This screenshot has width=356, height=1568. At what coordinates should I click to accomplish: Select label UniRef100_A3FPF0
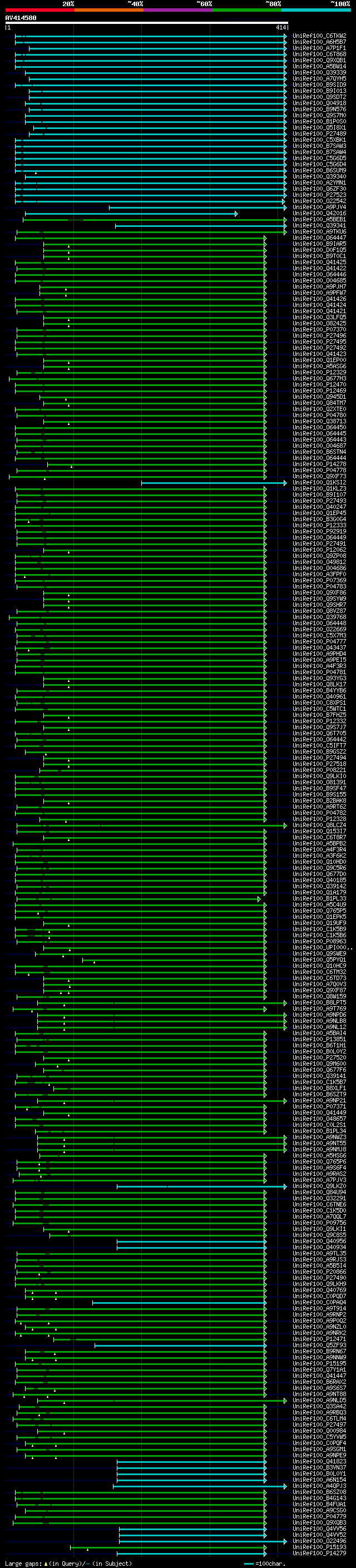coord(319,574)
